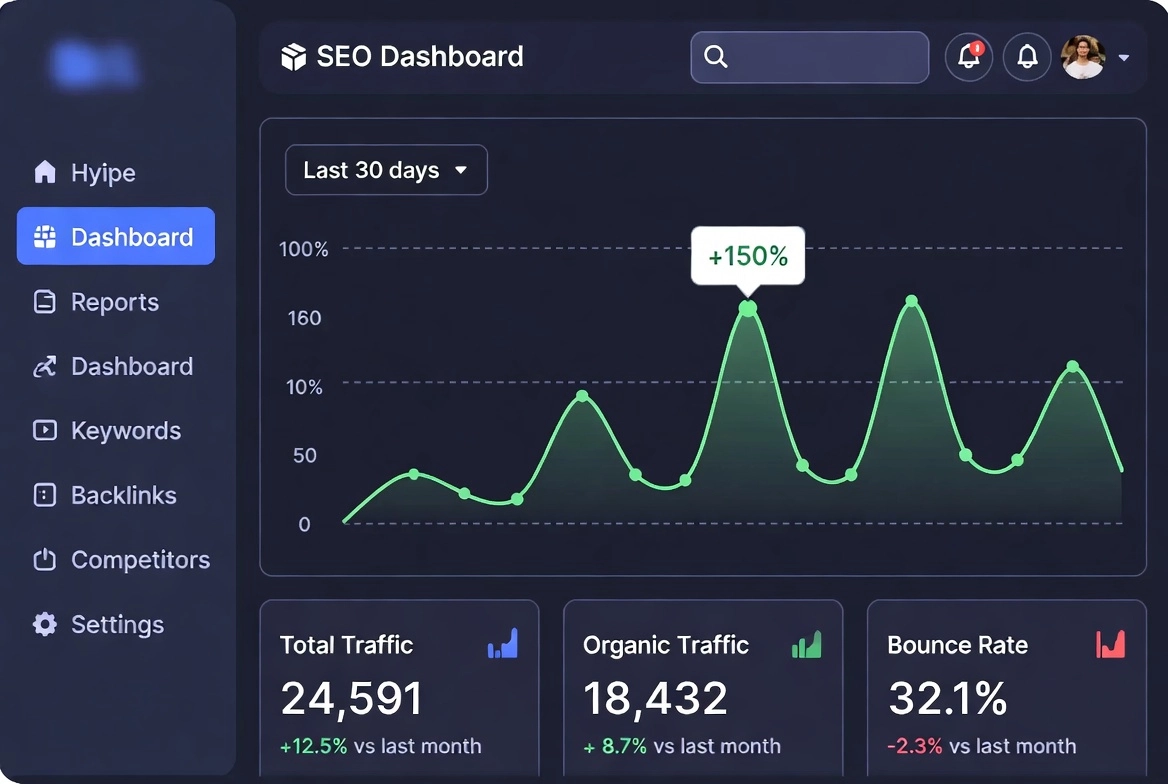Click the Competitors power icon in sidebar
The width and height of the screenshot is (1168, 784).
pyautogui.click(x=45, y=560)
